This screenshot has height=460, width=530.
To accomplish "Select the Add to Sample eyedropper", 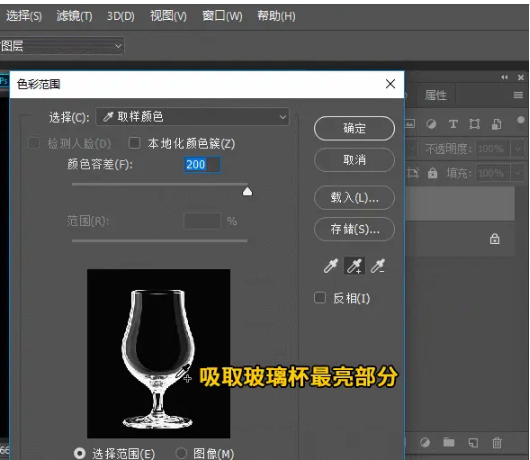I will click(354, 266).
